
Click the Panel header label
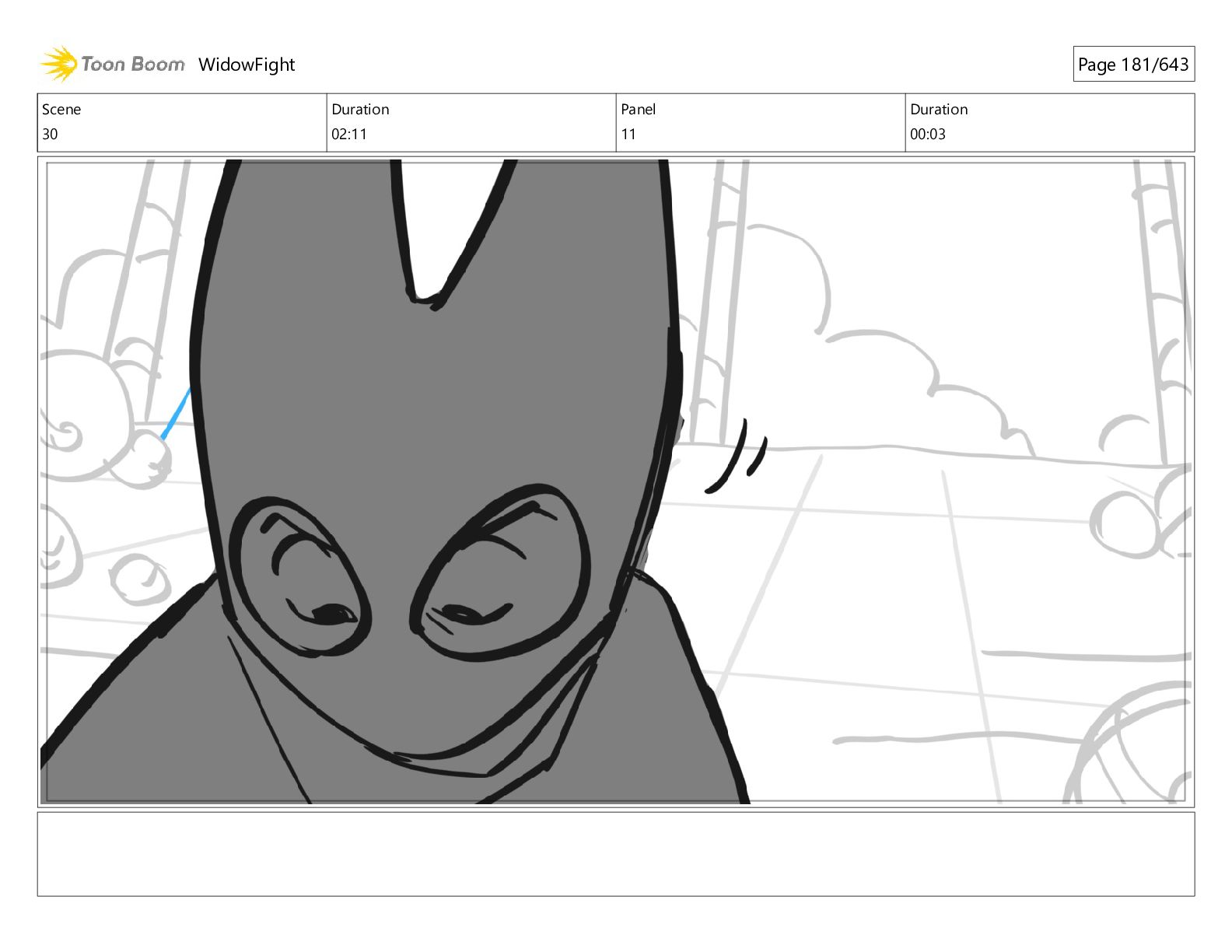pos(639,109)
